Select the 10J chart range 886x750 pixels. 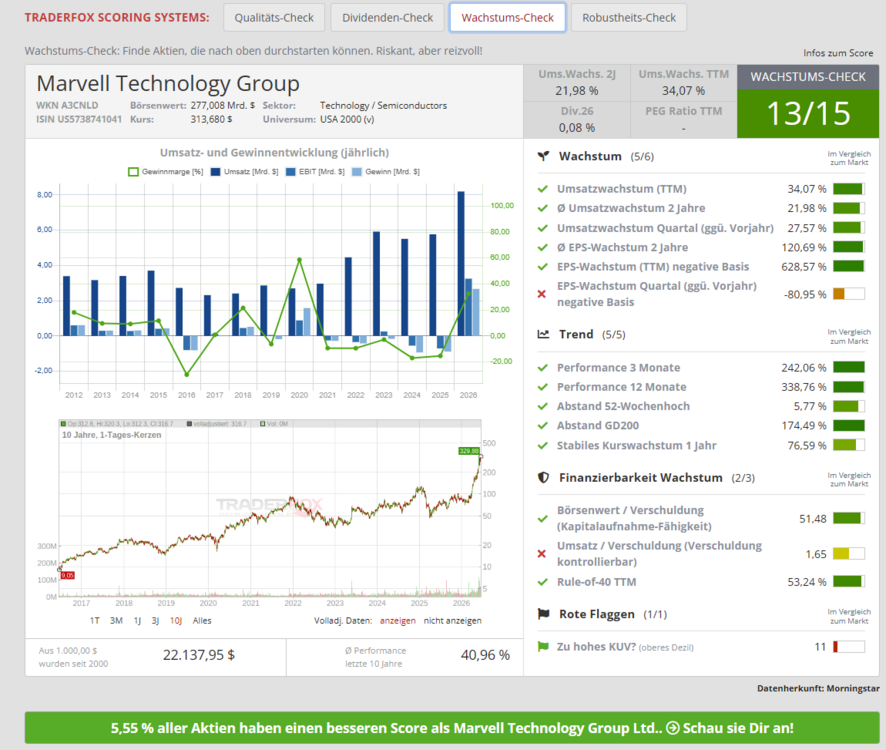[x=176, y=621]
